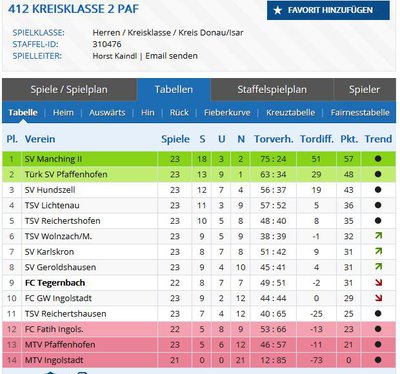Click the black trend dot for SV Manching II
This screenshot has height=374, width=400.
[x=378, y=159]
